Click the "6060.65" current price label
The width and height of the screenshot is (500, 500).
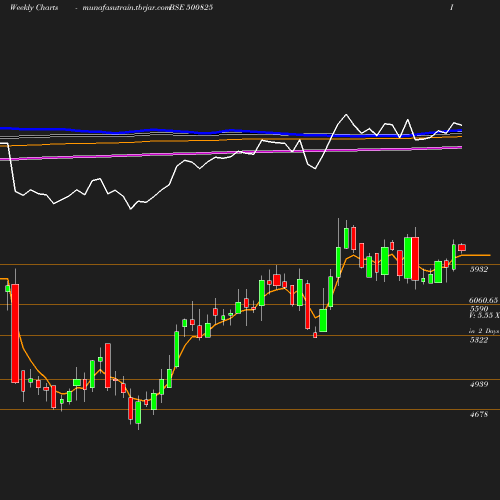[x=483, y=300]
